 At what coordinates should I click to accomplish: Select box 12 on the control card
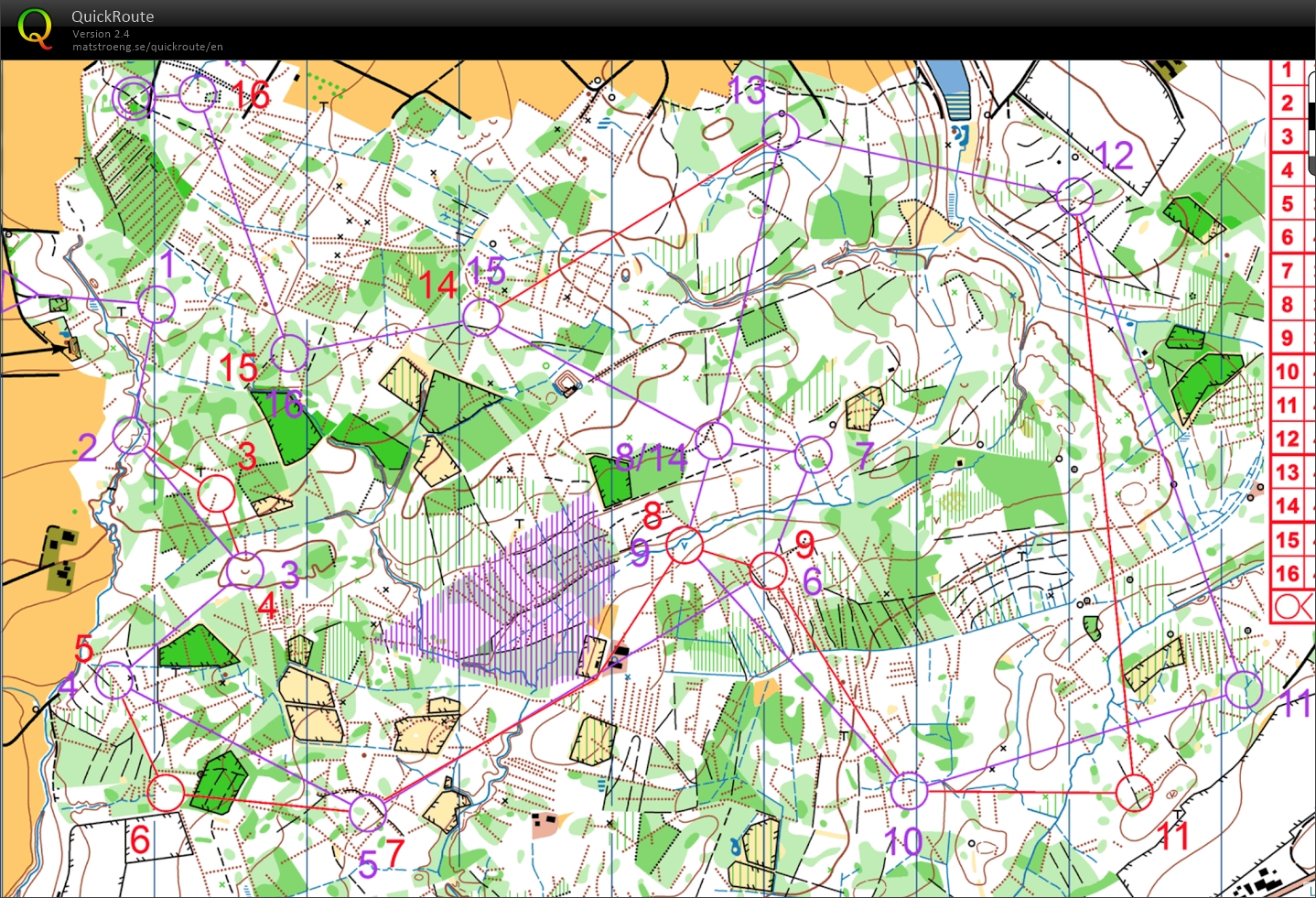1288,439
